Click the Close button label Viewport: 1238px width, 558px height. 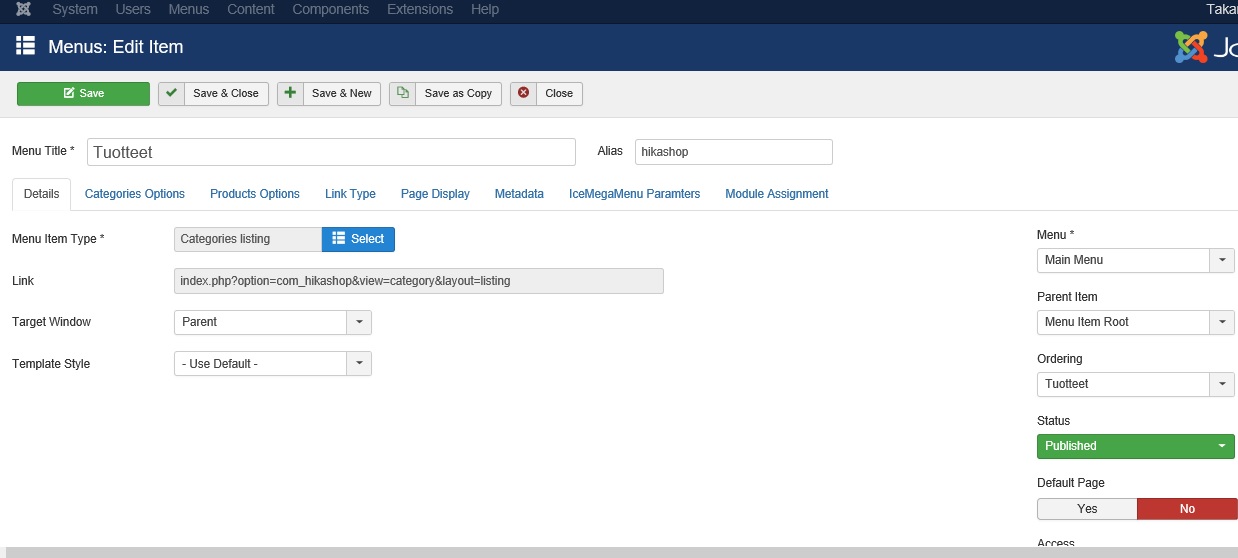pyautogui.click(x=559, y=93)
